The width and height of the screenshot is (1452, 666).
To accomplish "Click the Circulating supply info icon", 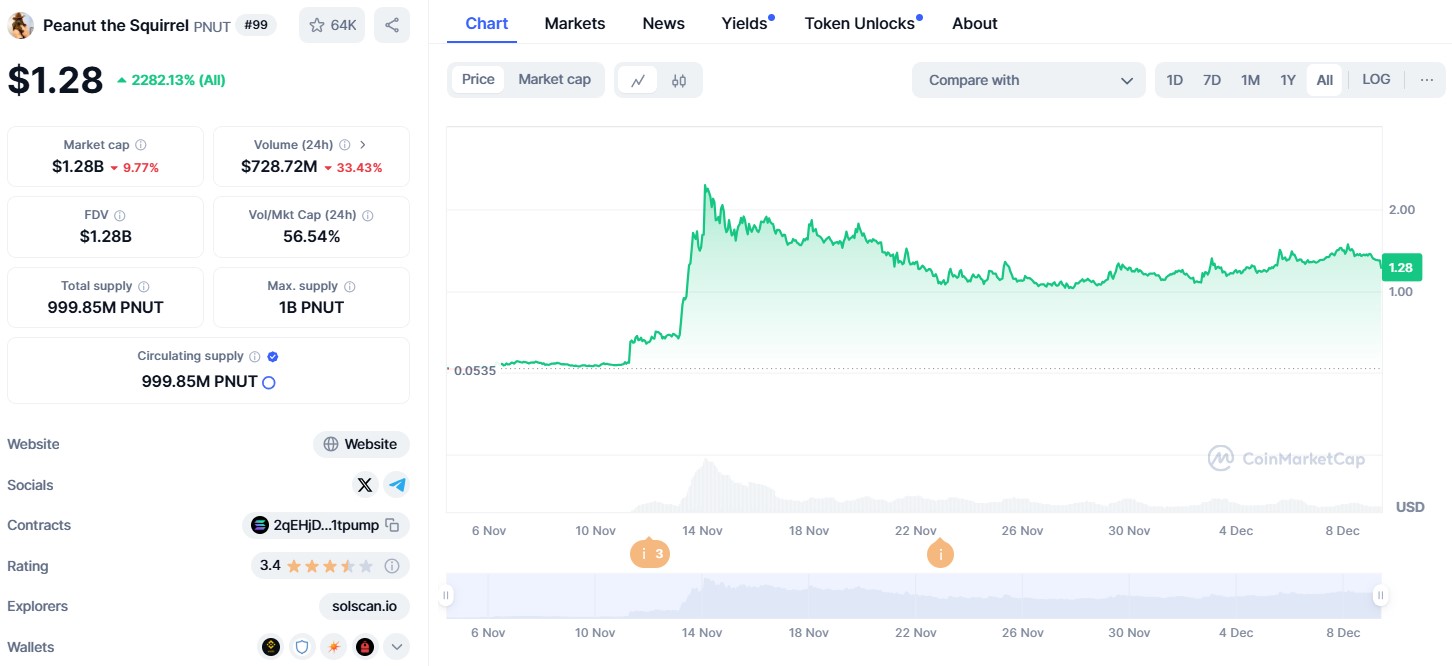I will pyautogui.click(x=254, y=356).
